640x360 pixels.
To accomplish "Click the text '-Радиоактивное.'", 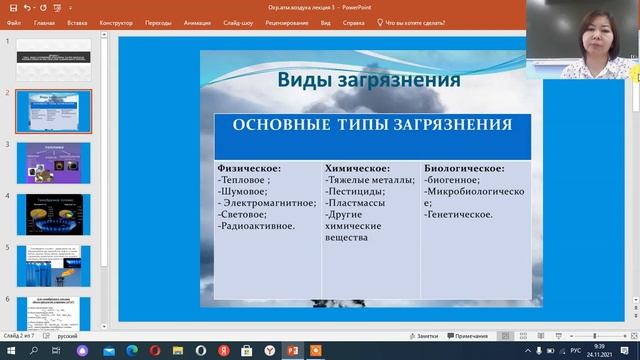I will click(256, 226).
